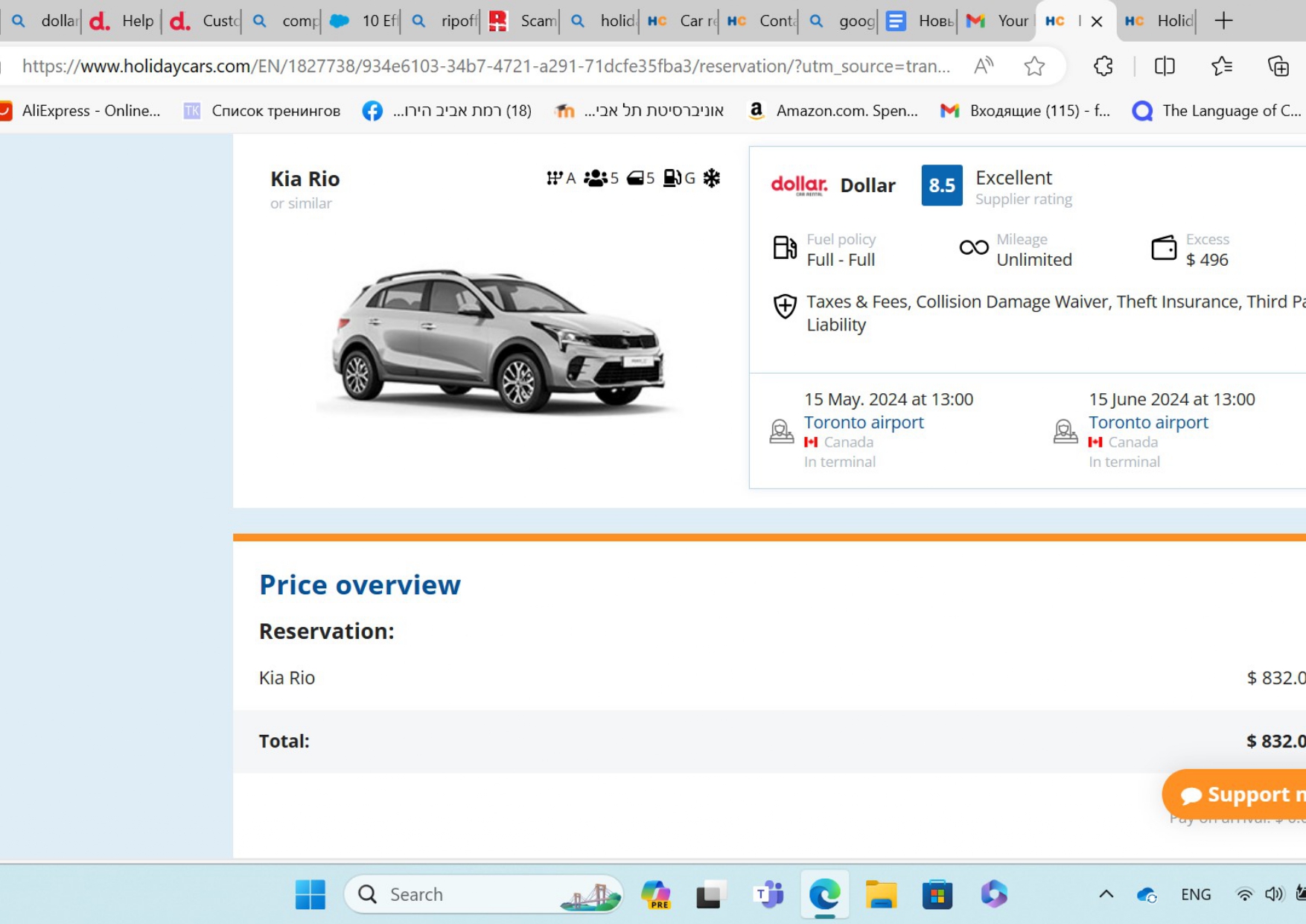The height and width of the screenshot is (924, 1306).
Task: Select the '$ 496' excess value
Action: [1207, 260]
